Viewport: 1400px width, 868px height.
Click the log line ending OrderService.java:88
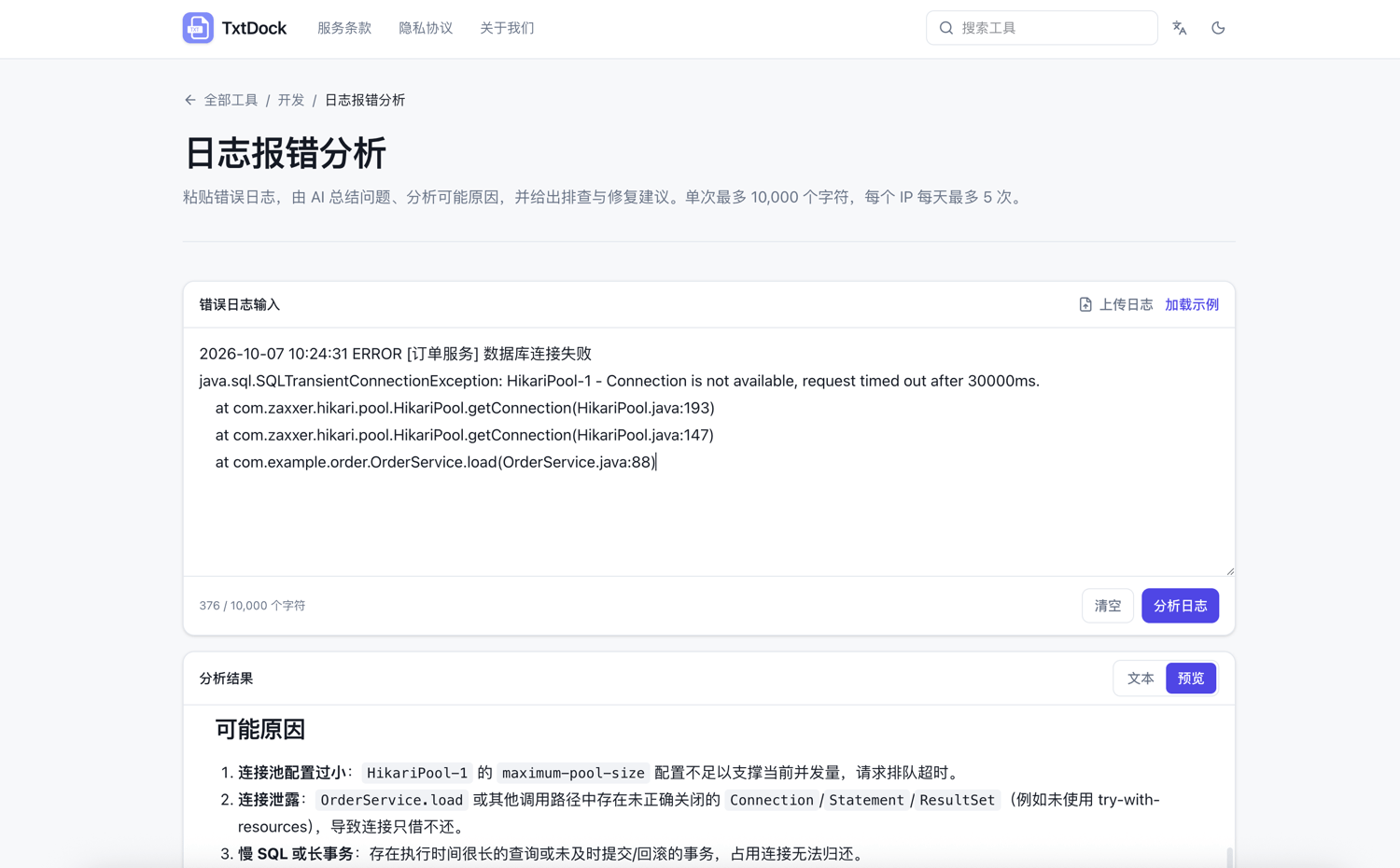436,462
